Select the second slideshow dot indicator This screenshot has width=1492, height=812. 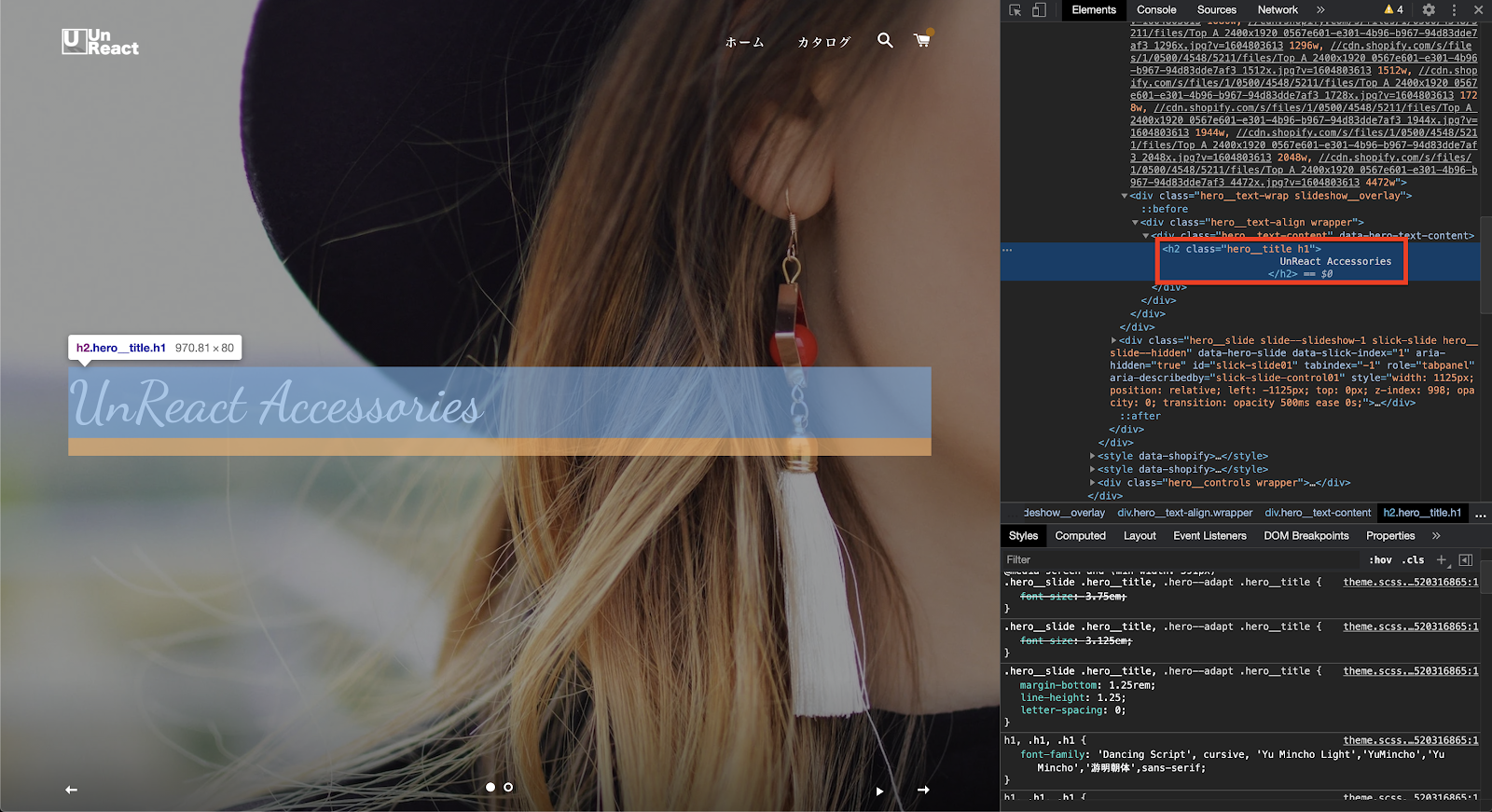(508, 787)
